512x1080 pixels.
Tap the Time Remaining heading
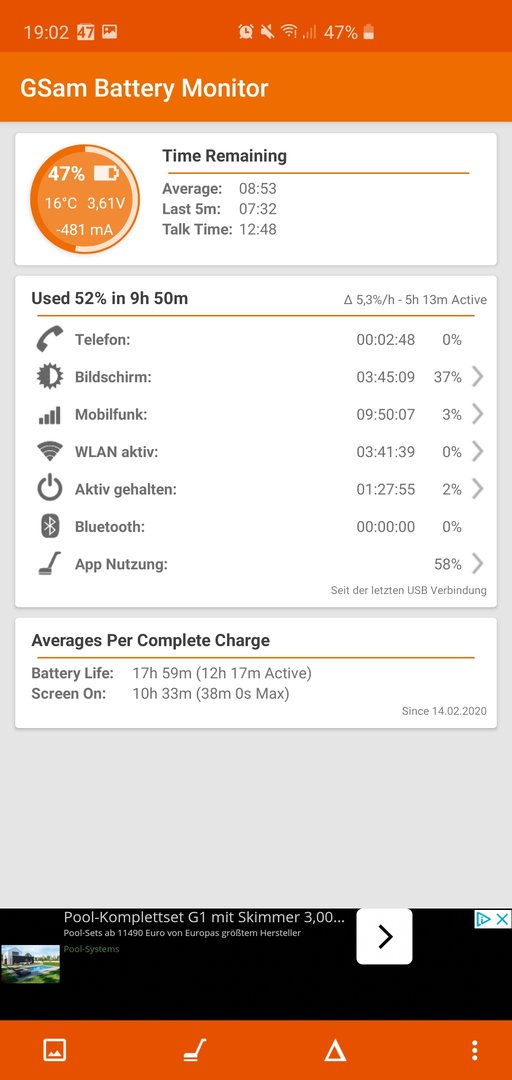tap(225, 156)
